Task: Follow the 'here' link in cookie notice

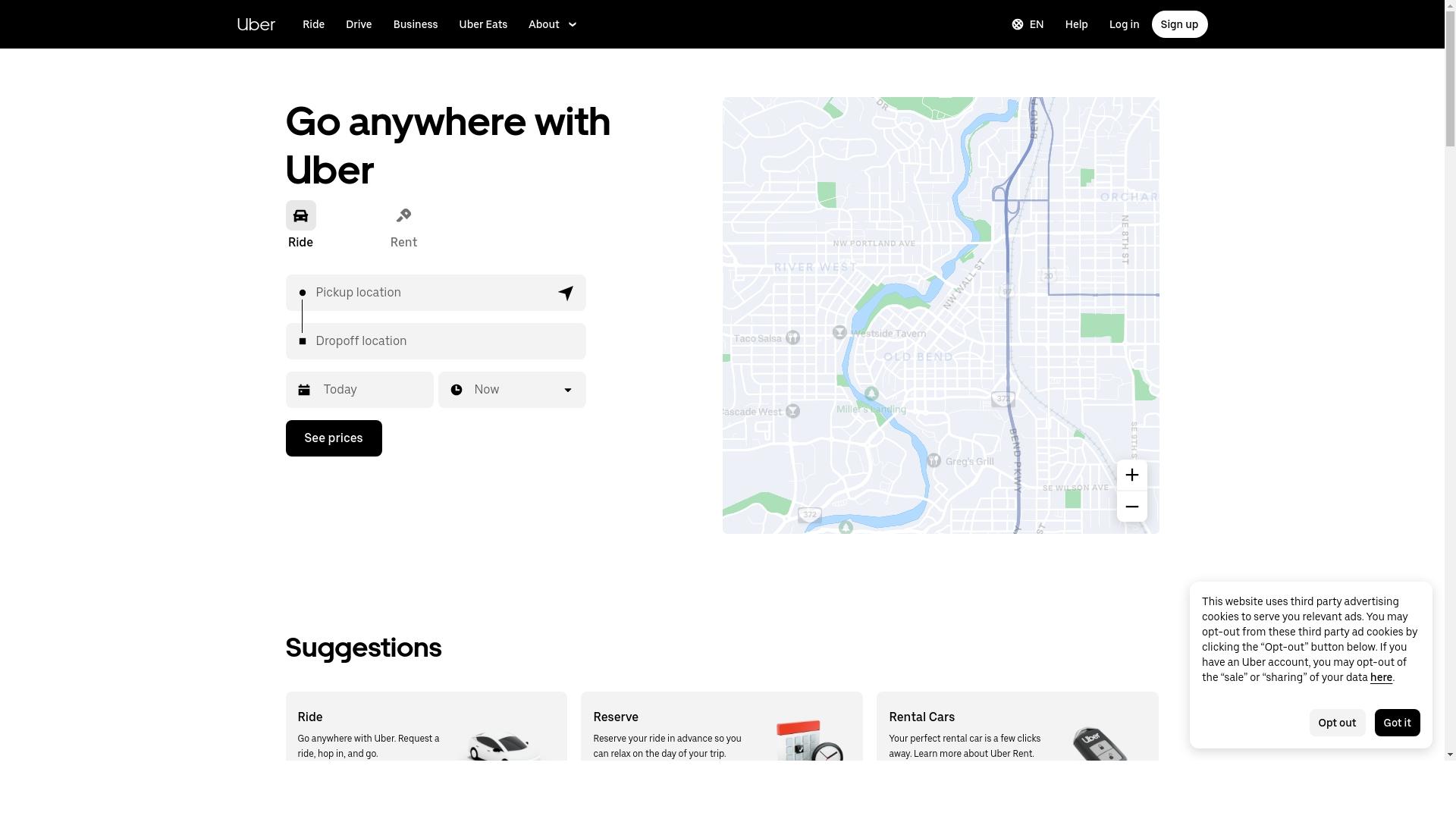Action: 1381,677
